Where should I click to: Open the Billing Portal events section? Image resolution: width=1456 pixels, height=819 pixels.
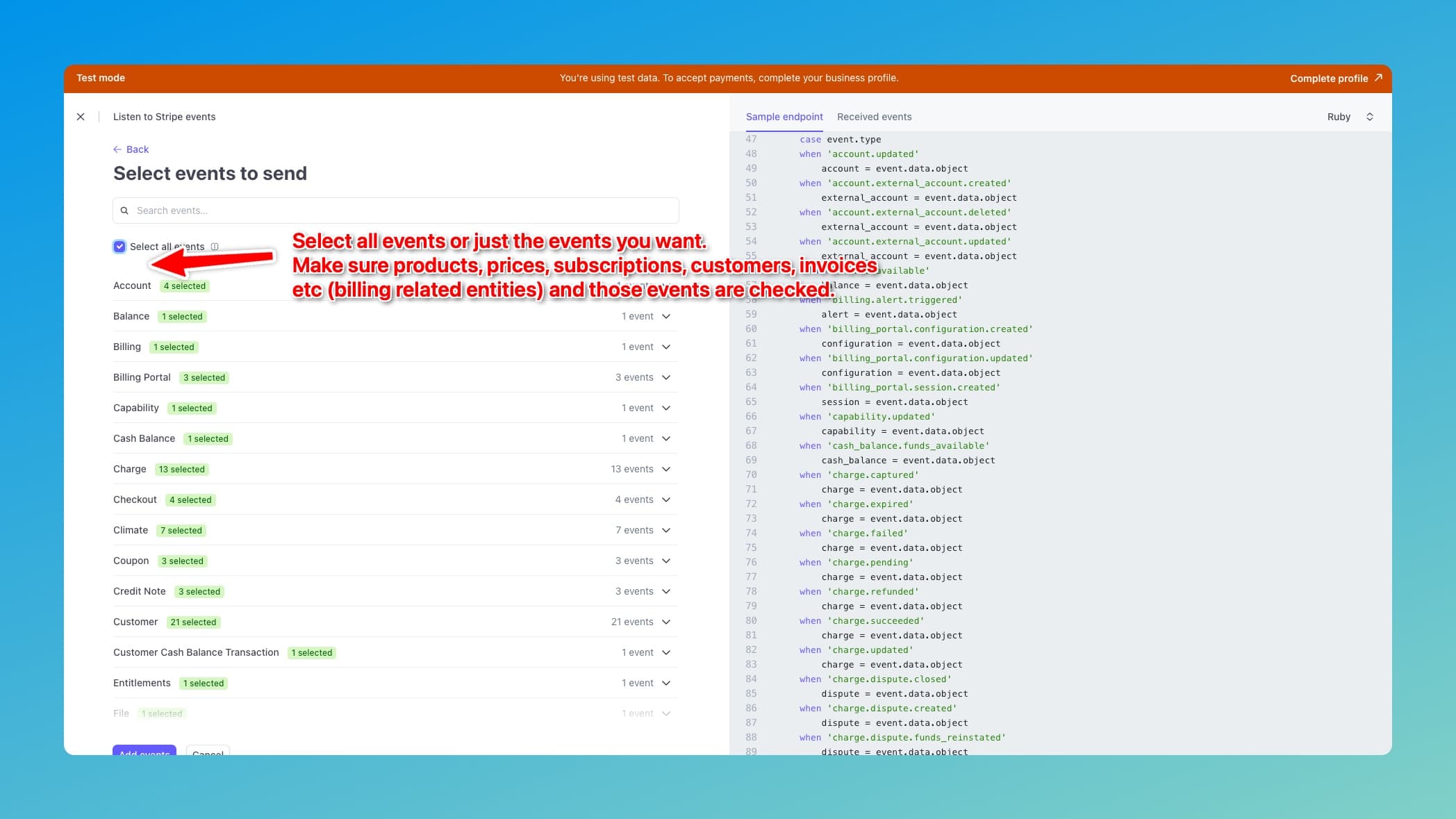point(665,377)
